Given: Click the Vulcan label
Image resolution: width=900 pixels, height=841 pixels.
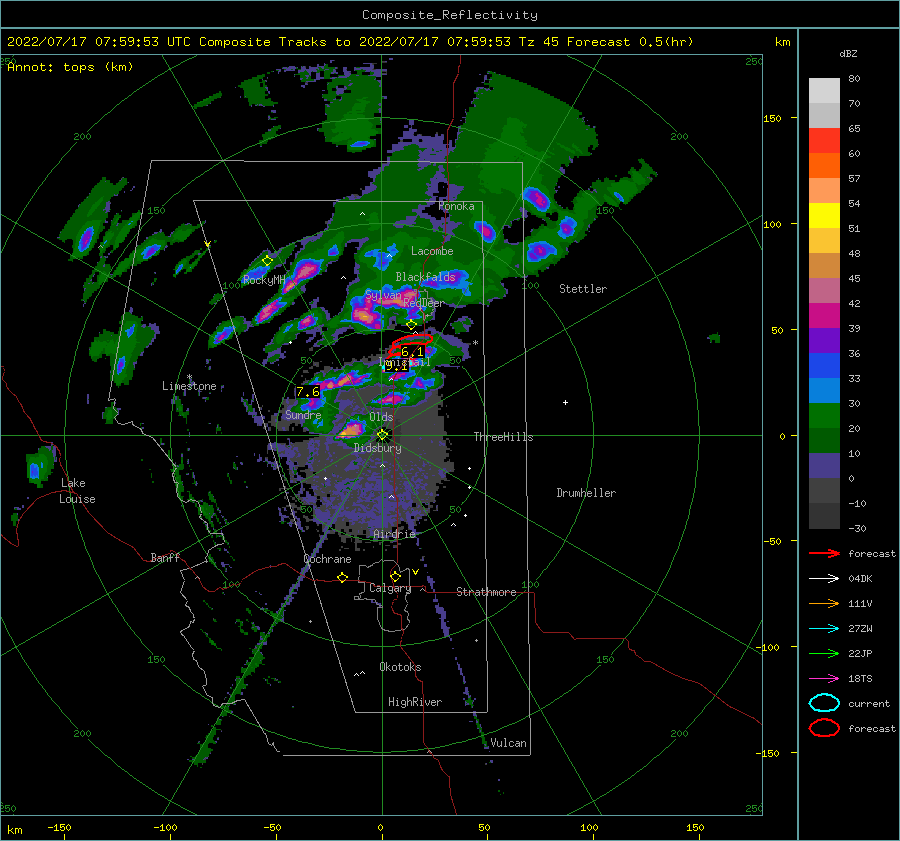Looking at the screenshot, I should (508, 742).
